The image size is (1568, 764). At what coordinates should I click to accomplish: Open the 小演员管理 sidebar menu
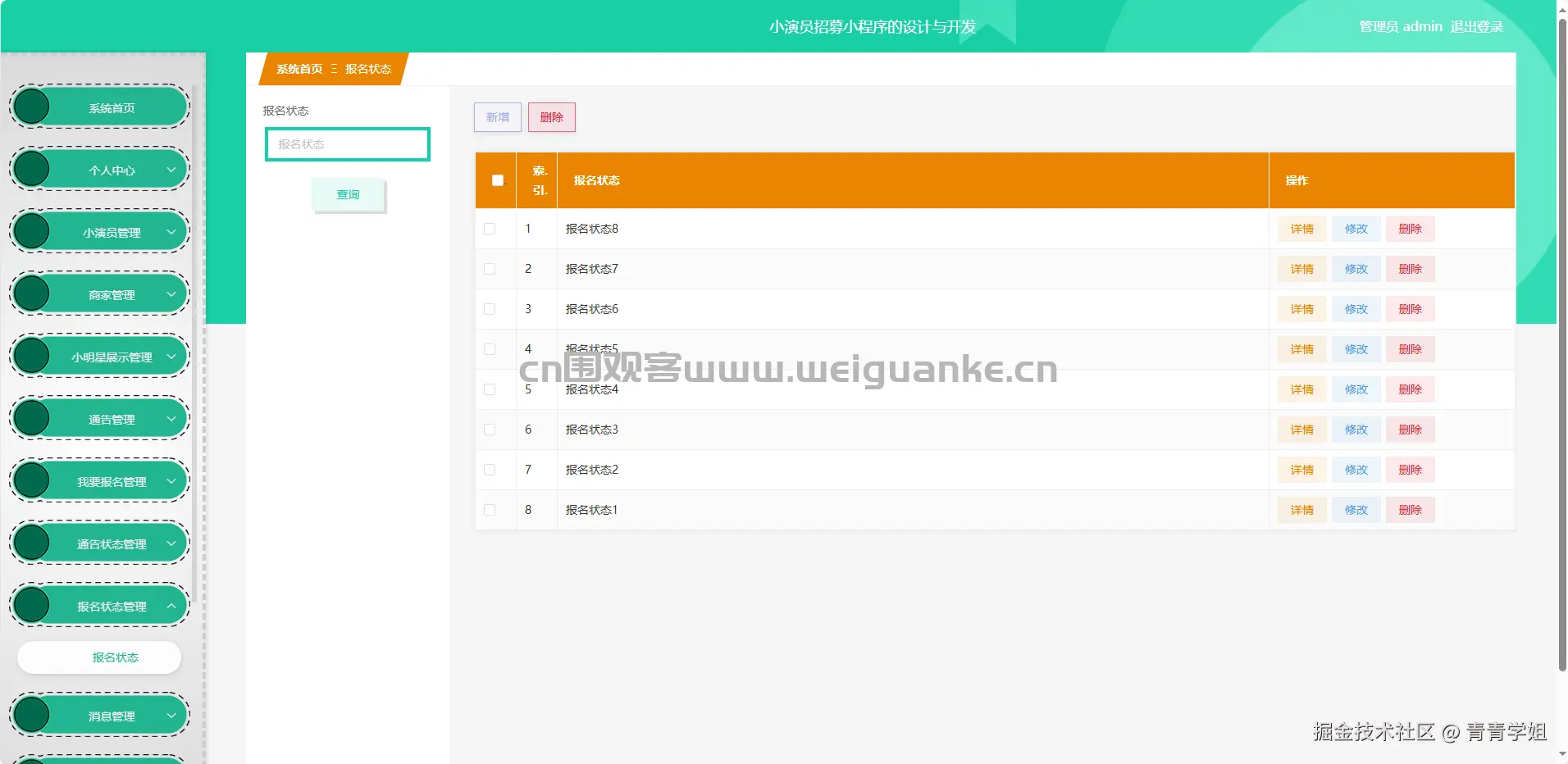(99, 231)
